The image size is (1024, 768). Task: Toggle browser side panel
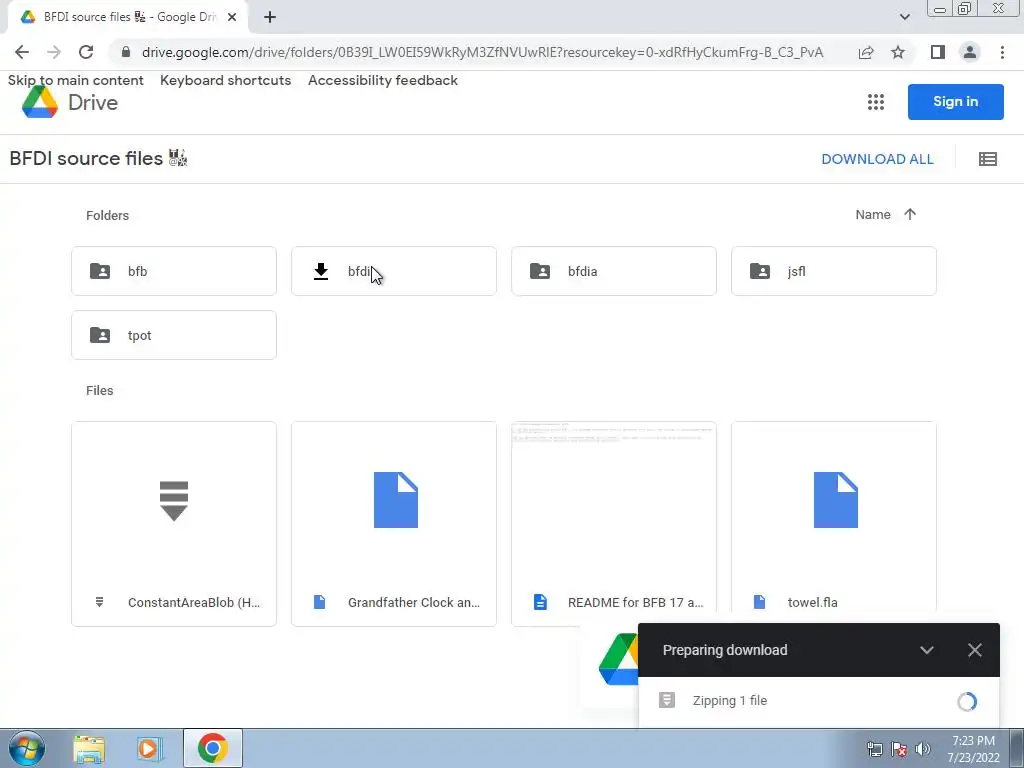tap(938, 52)
